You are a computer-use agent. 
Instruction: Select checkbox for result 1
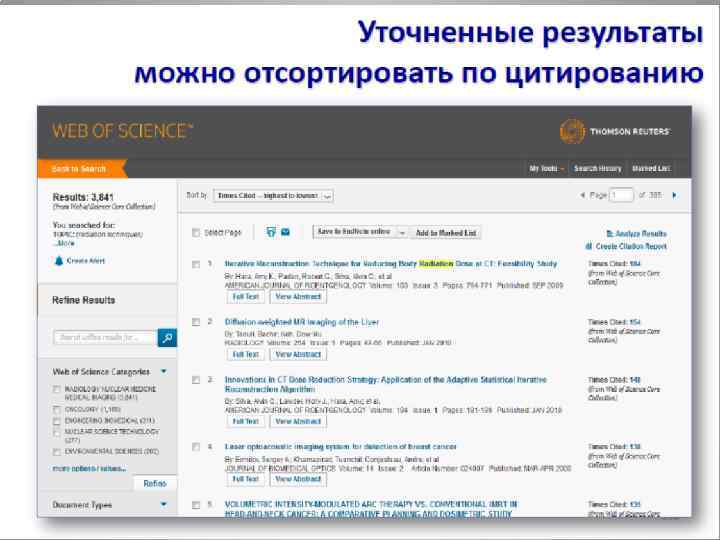tap(196, 264)
